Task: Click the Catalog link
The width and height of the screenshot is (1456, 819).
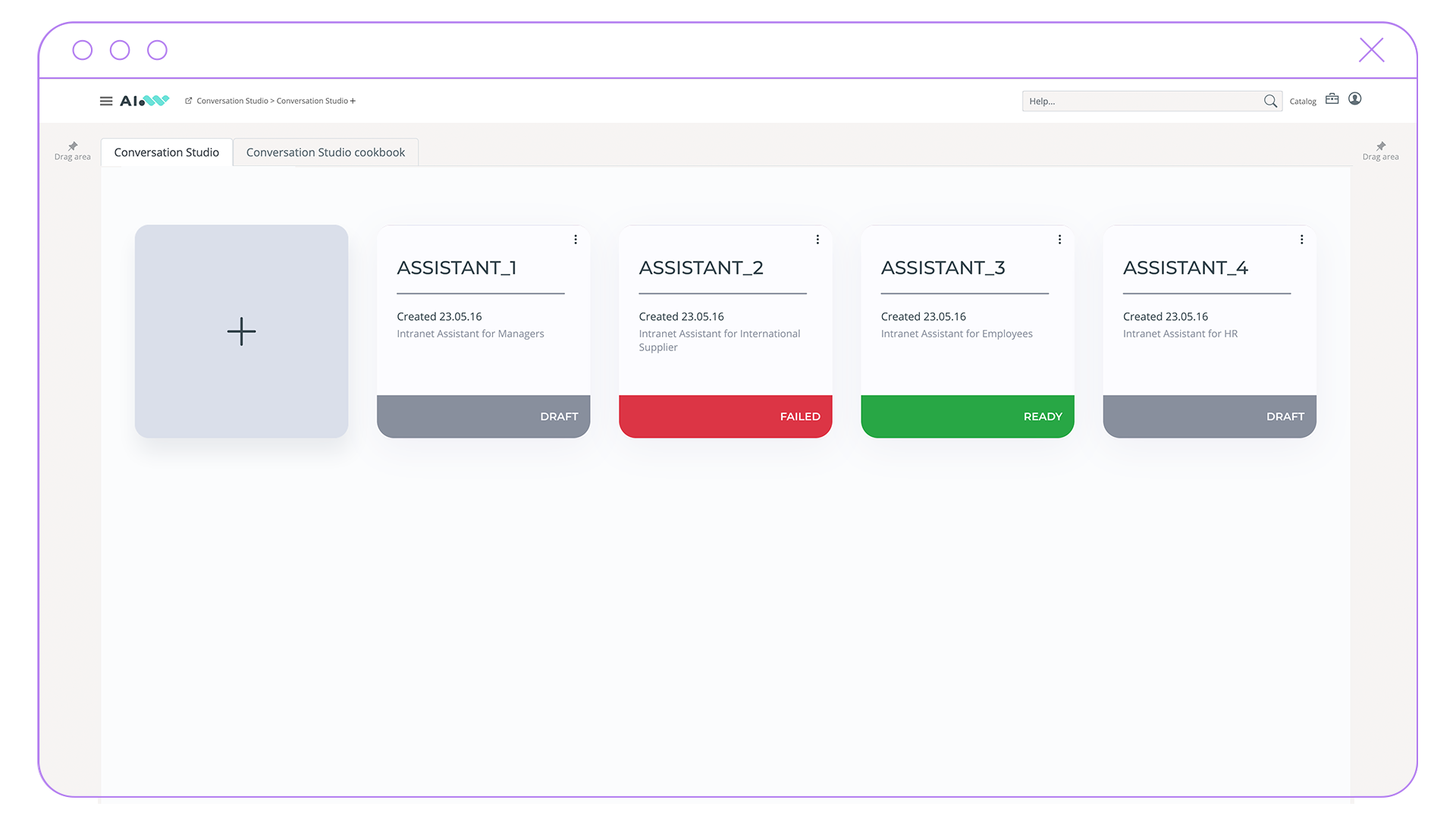Action: point(1303,102)
